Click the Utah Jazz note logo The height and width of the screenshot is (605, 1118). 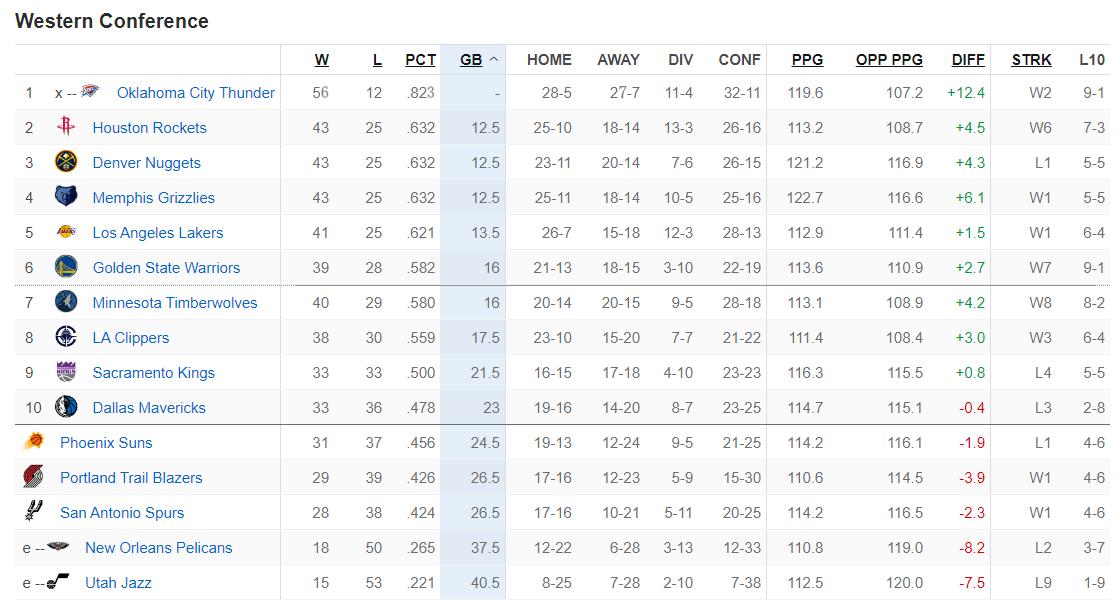point(58,581)
